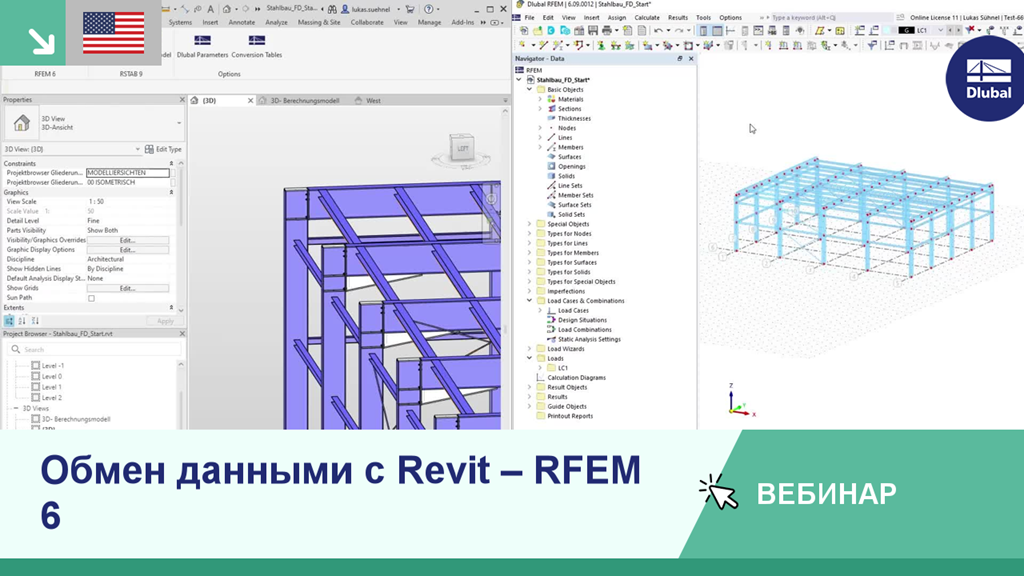Switch to the West view tab
The width and height of the screenshot is (1024, 576).
(373, 99)
